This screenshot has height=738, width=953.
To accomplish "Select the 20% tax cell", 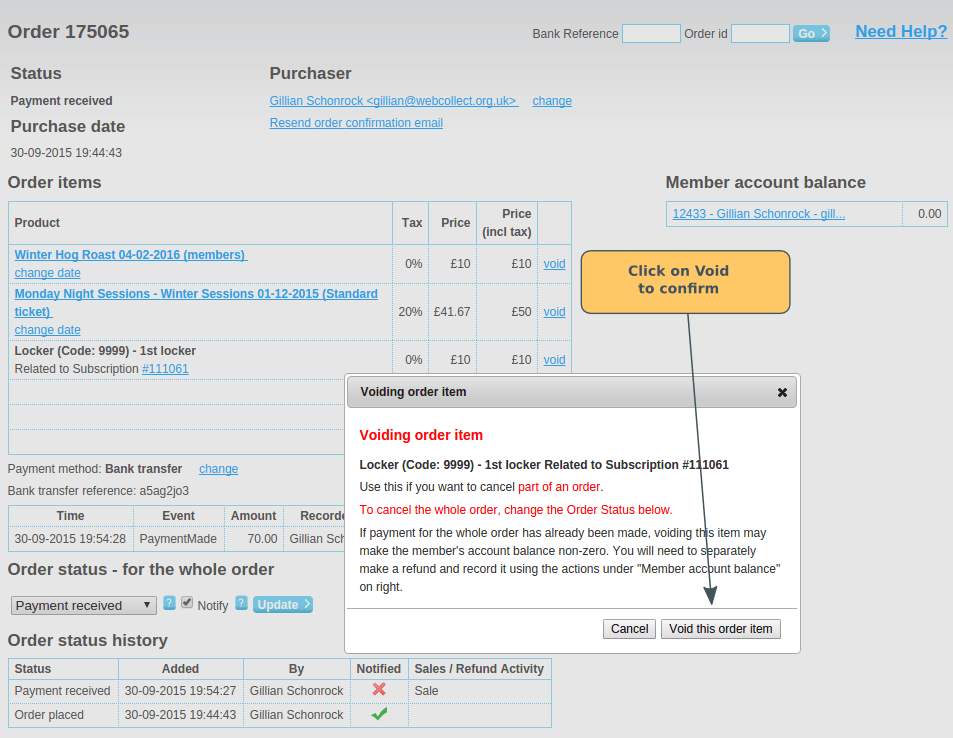I will (410, 312).
